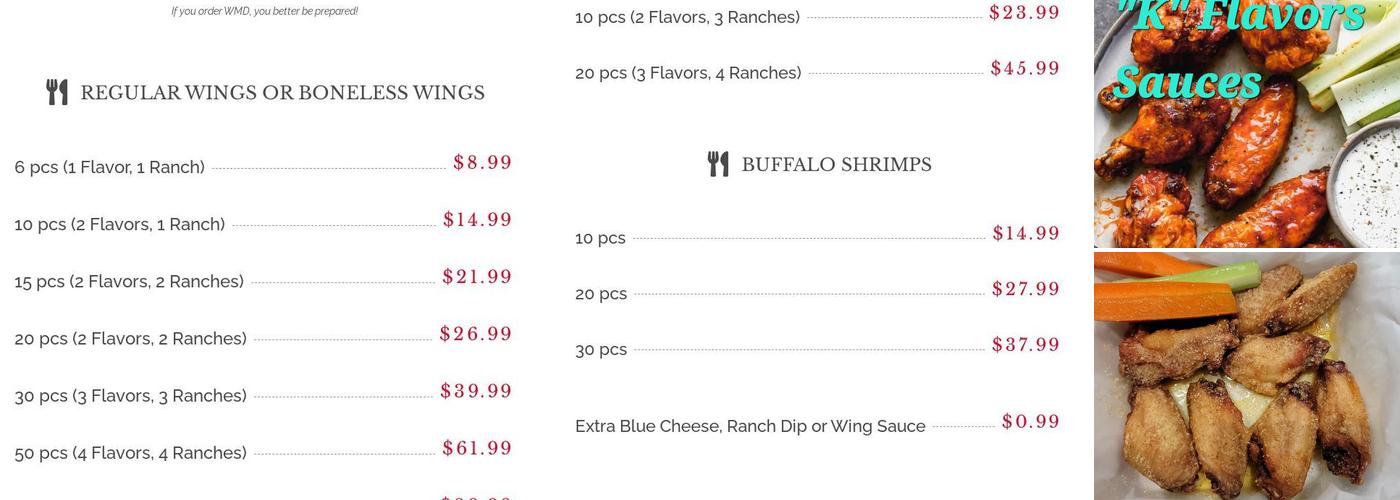Click the "Buffalo Shrimps" section heading
Screen dimensions: 1400x500
[836, 165]
